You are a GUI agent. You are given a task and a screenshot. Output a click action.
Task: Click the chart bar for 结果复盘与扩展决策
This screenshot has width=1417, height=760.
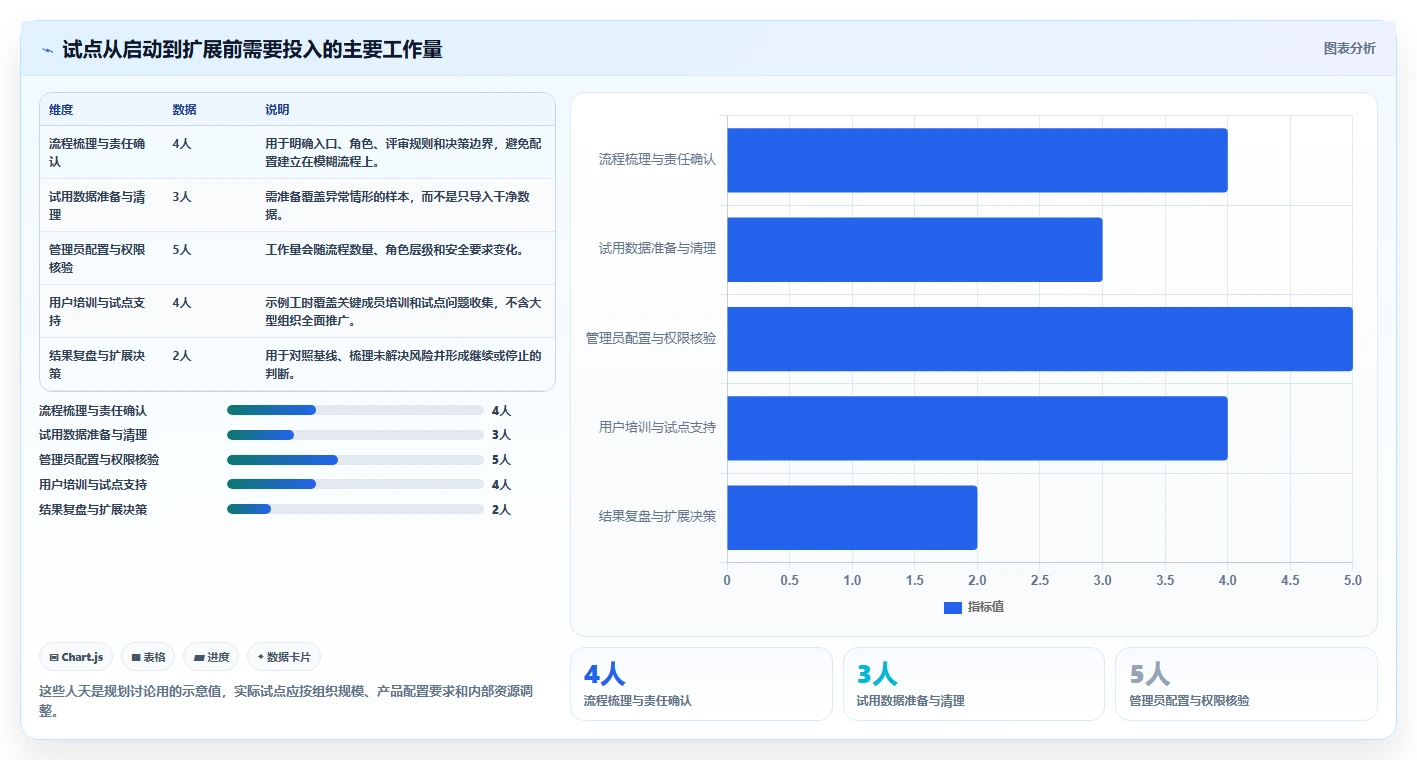pos(852,517)
